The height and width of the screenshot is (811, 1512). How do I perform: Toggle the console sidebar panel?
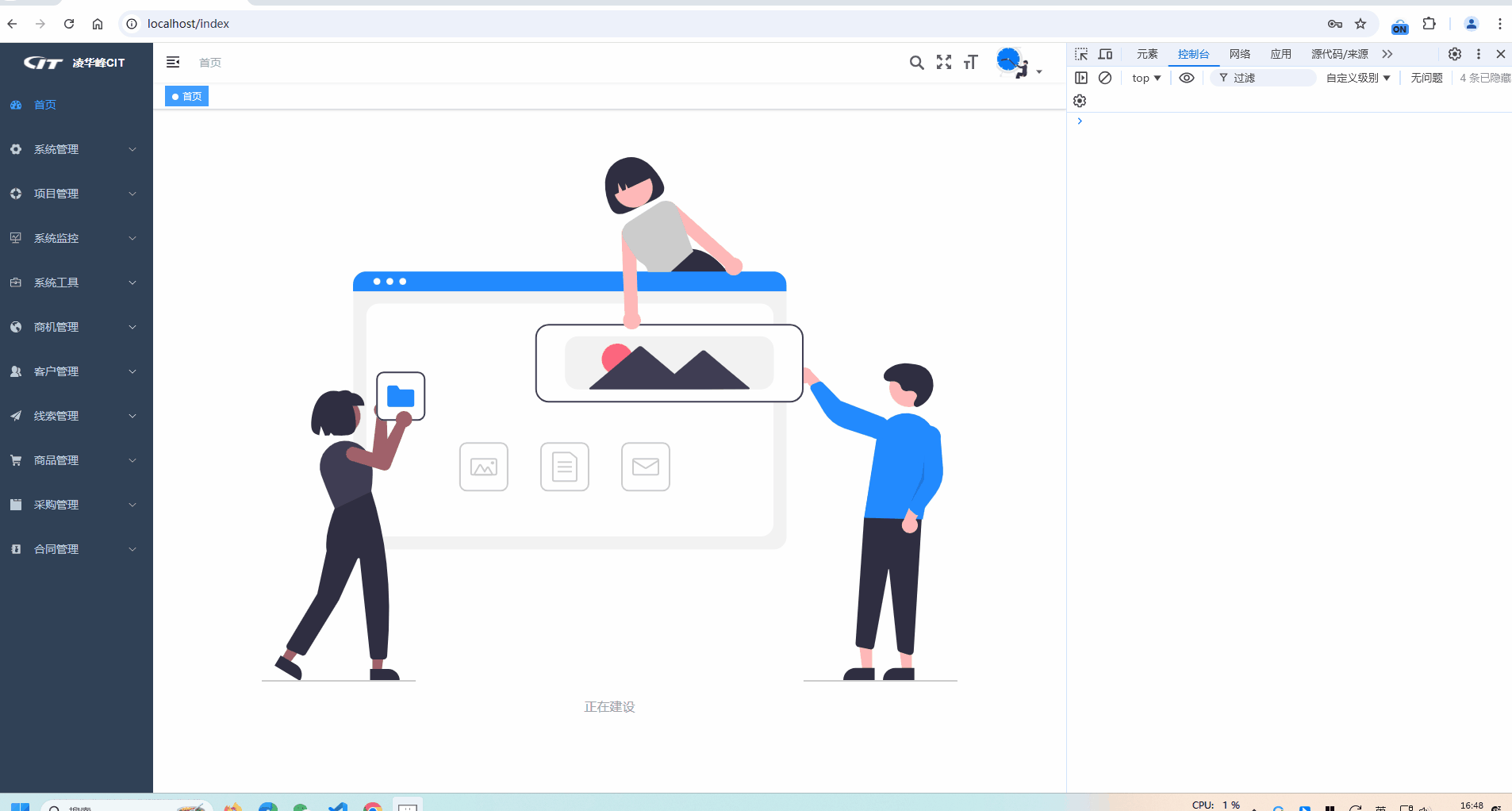pyautogui.click(x=1080, y=78)
